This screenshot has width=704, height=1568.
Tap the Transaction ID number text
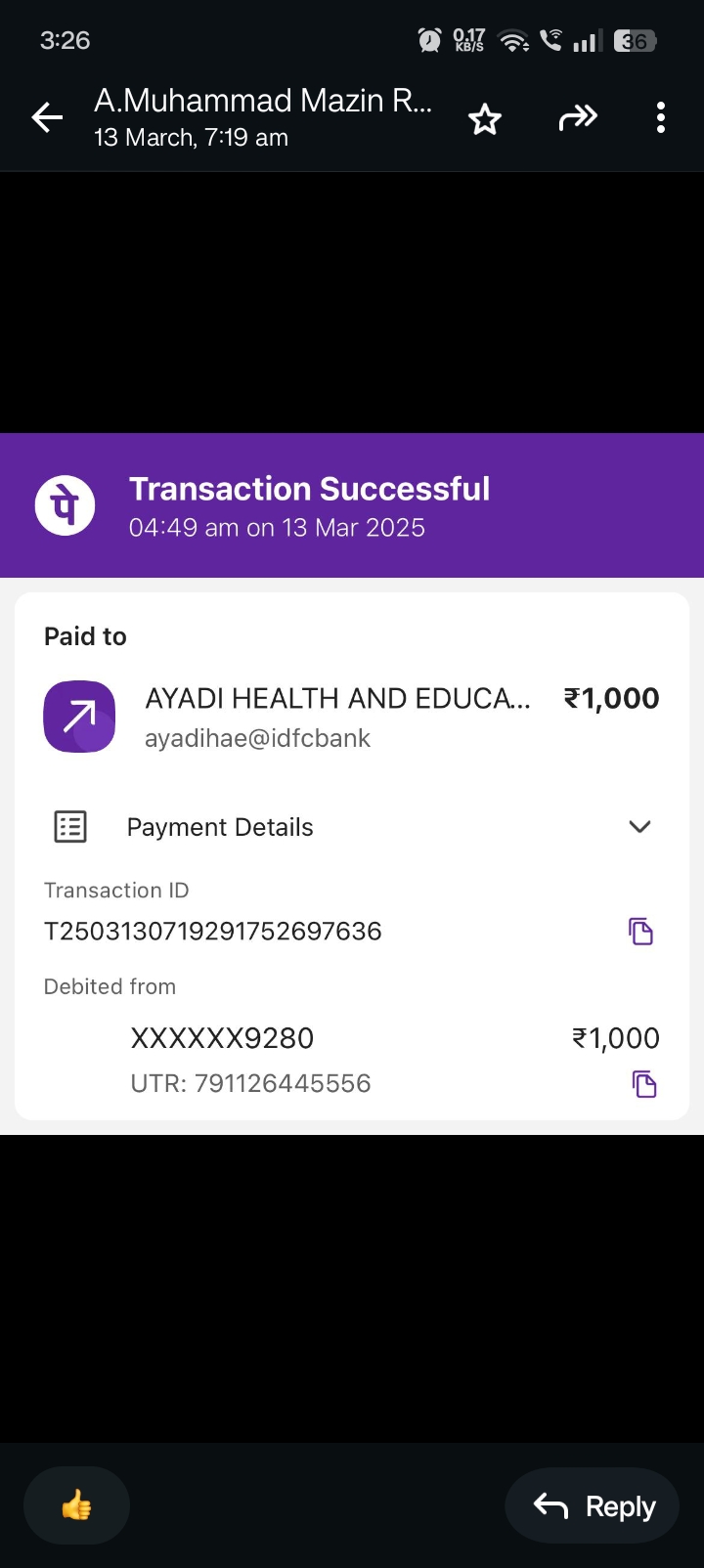coord(213,931)
